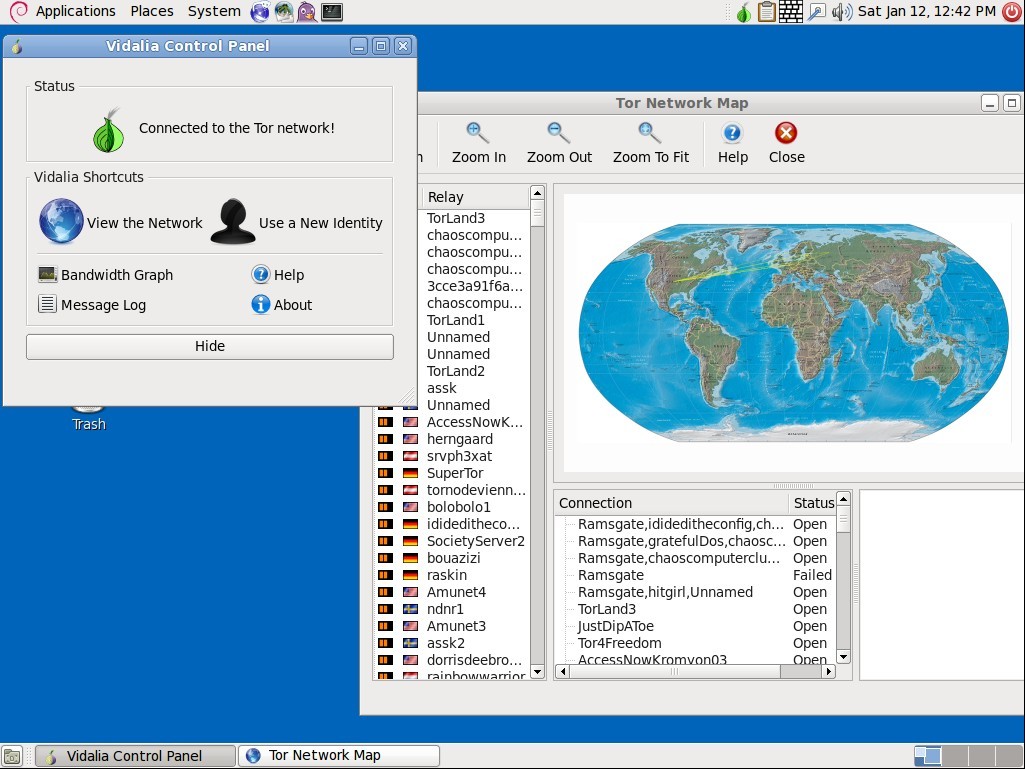Click the onion icon in Vidalia title bar
The height and width of the screenshot is (769, 1025).
click(17, 46)
